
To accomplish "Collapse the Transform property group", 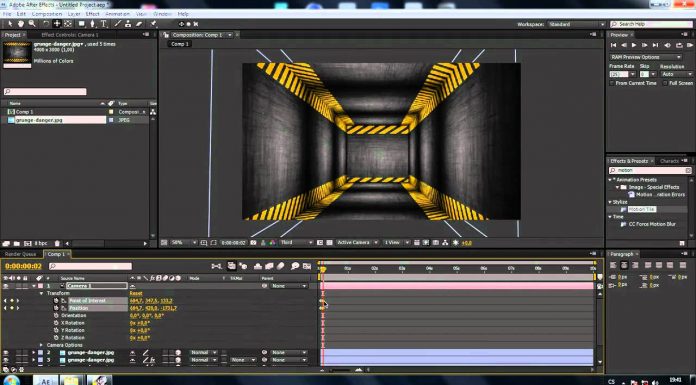I will tap(41, 294).
